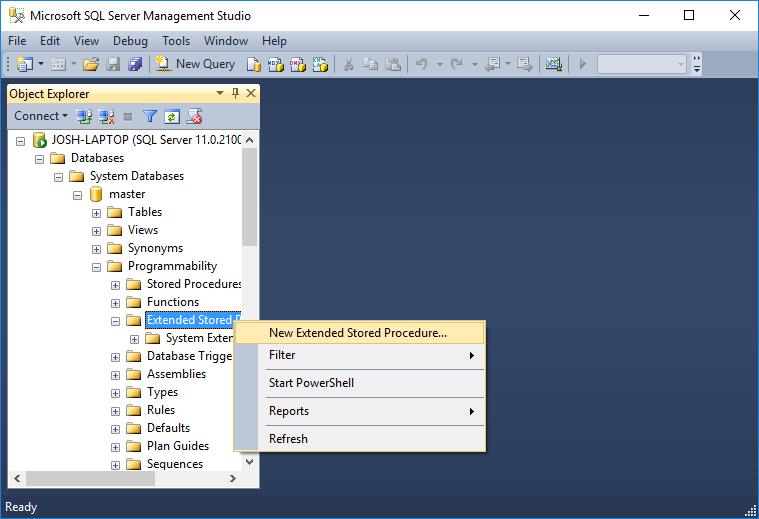Collapse the Programmability folder
759x519 pixels.
pos(96,267)
